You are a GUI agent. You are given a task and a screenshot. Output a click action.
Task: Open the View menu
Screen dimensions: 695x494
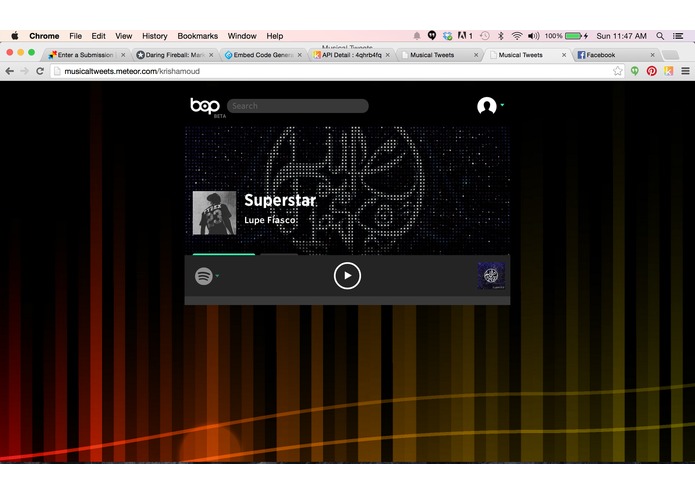pos(124,36)
